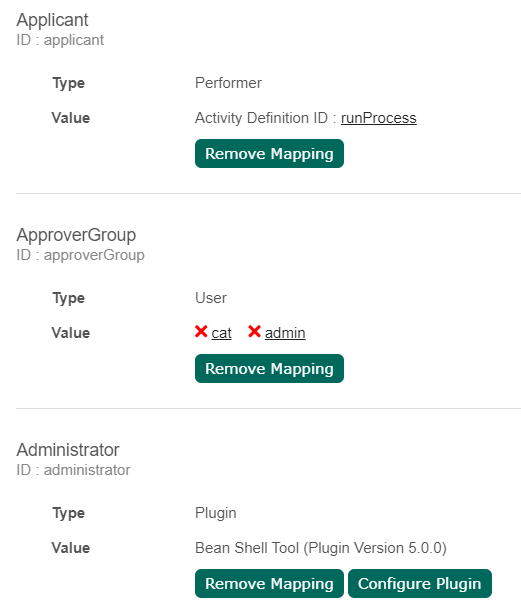Click the 'ID : administrator' text
Screen dimensions: 521x612
[73, 470]
